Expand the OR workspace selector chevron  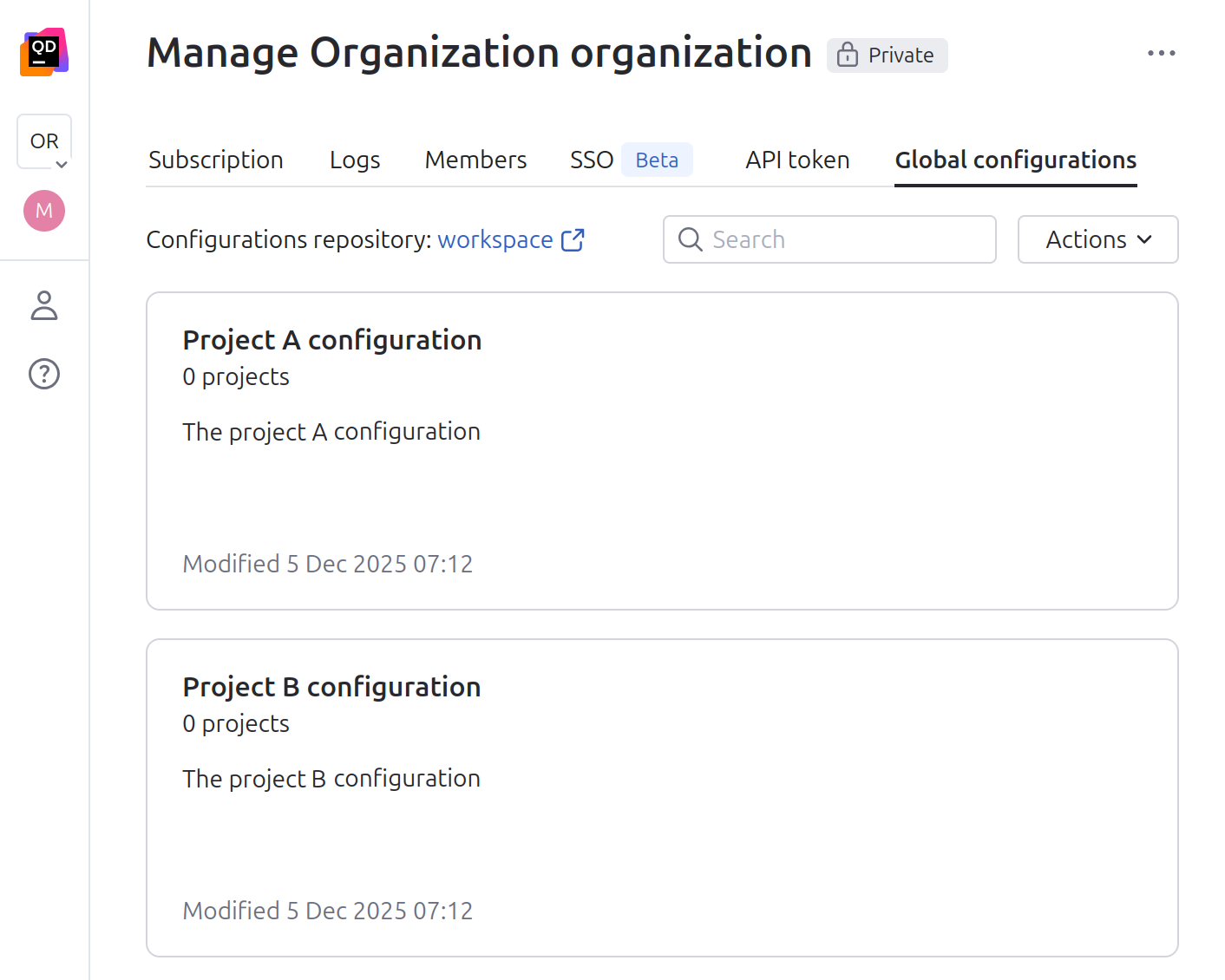click(60, 164)
